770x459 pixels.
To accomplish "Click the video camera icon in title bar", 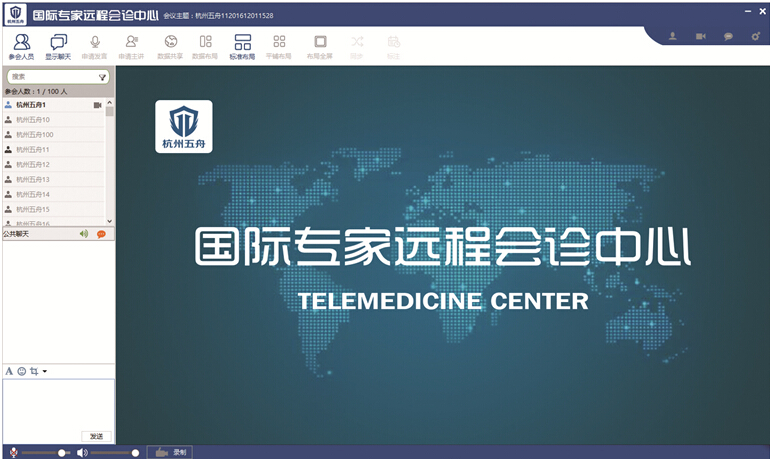I will [701, 37].
